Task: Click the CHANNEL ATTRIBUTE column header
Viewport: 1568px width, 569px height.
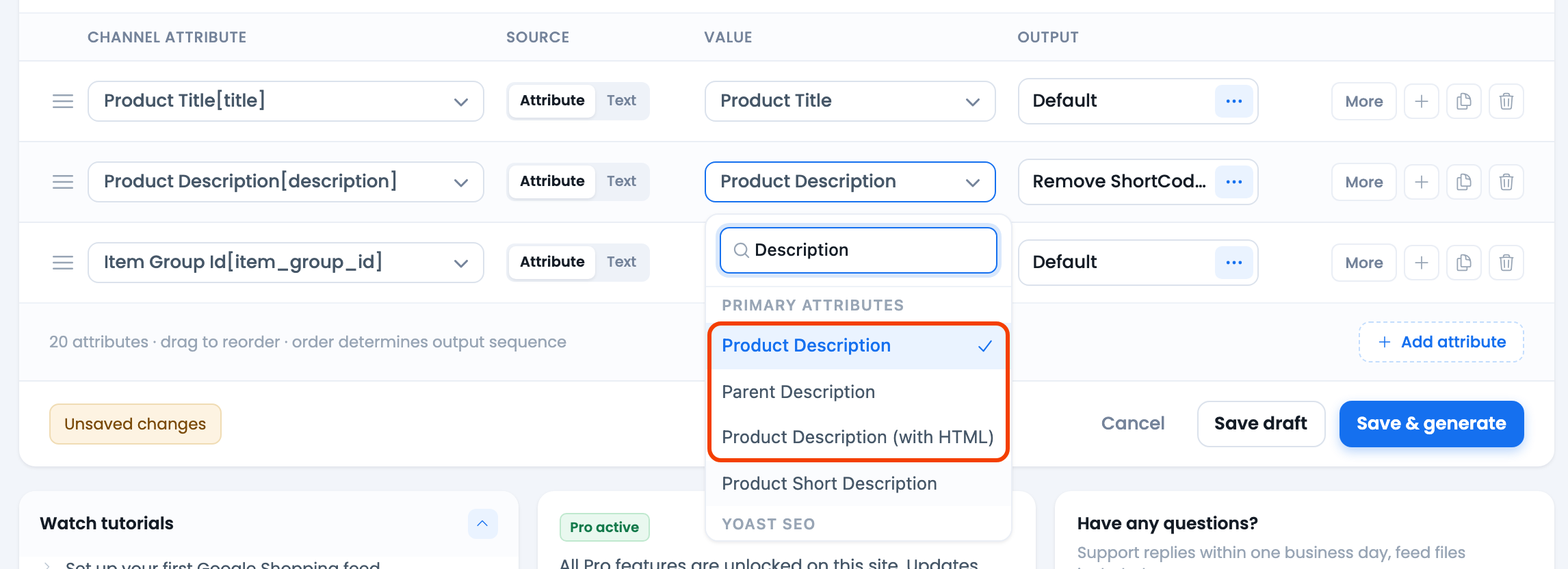Action: tap(167, 38)
